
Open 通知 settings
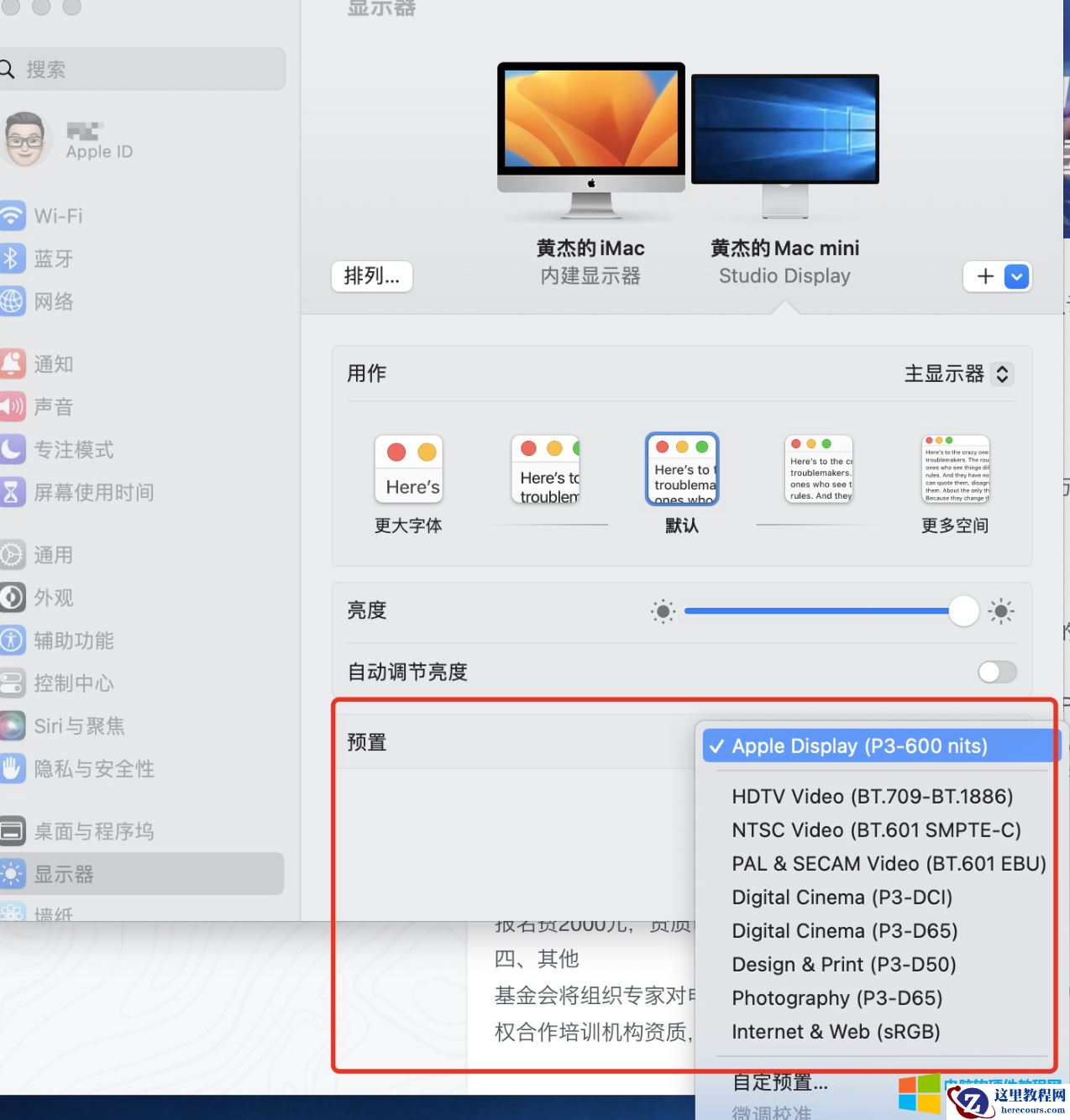[54, 364]
